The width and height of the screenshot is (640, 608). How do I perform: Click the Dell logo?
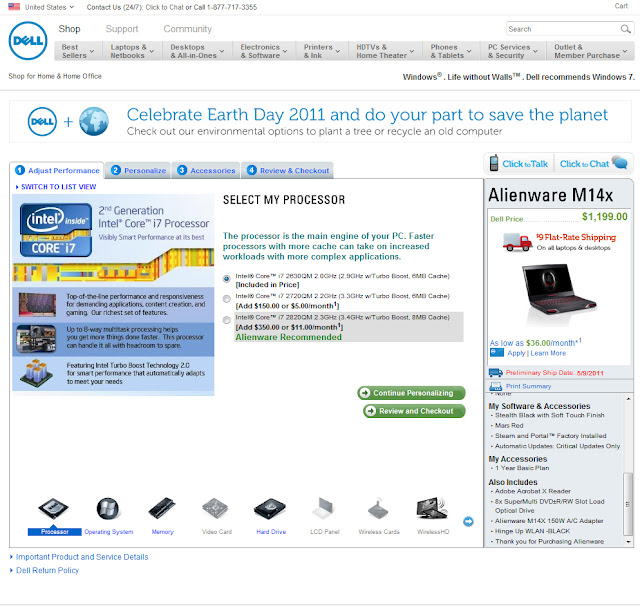pyautogui.click(x=28, y=41)
